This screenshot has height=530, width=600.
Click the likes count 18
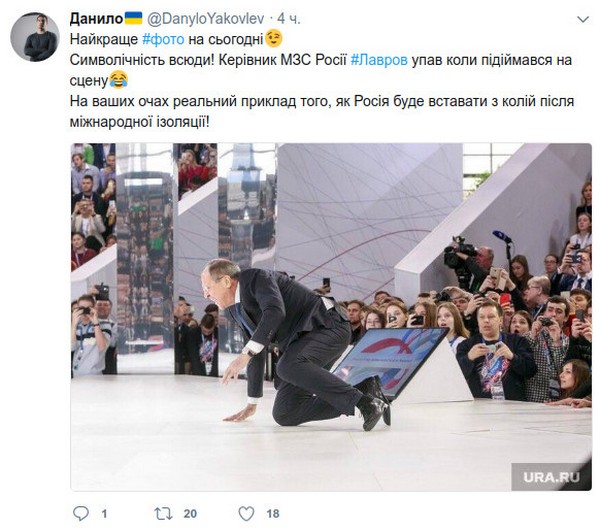click(x=273, y=514)
